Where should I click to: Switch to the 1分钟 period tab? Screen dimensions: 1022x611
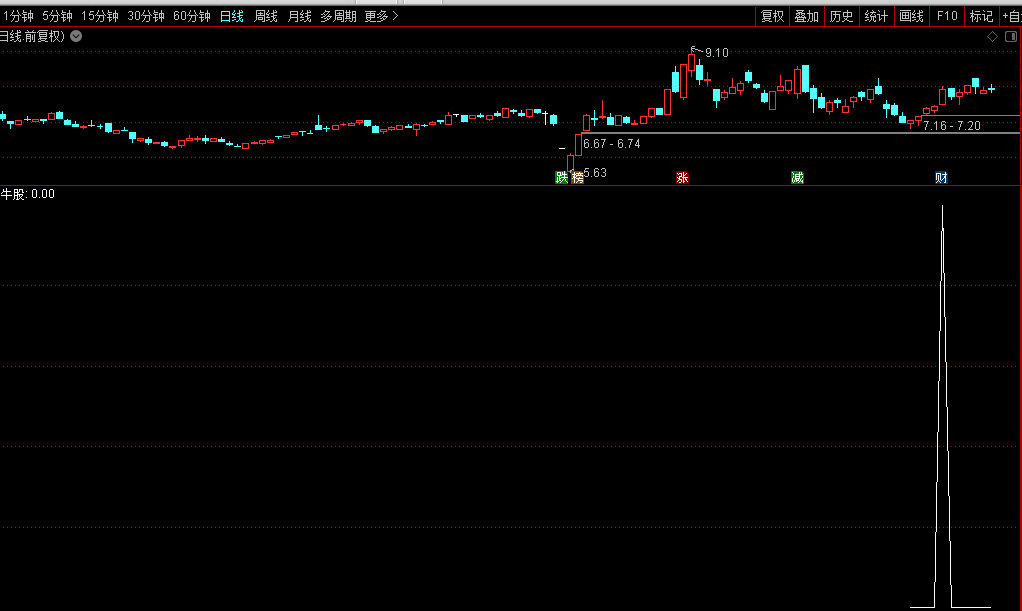pos(18,16)
